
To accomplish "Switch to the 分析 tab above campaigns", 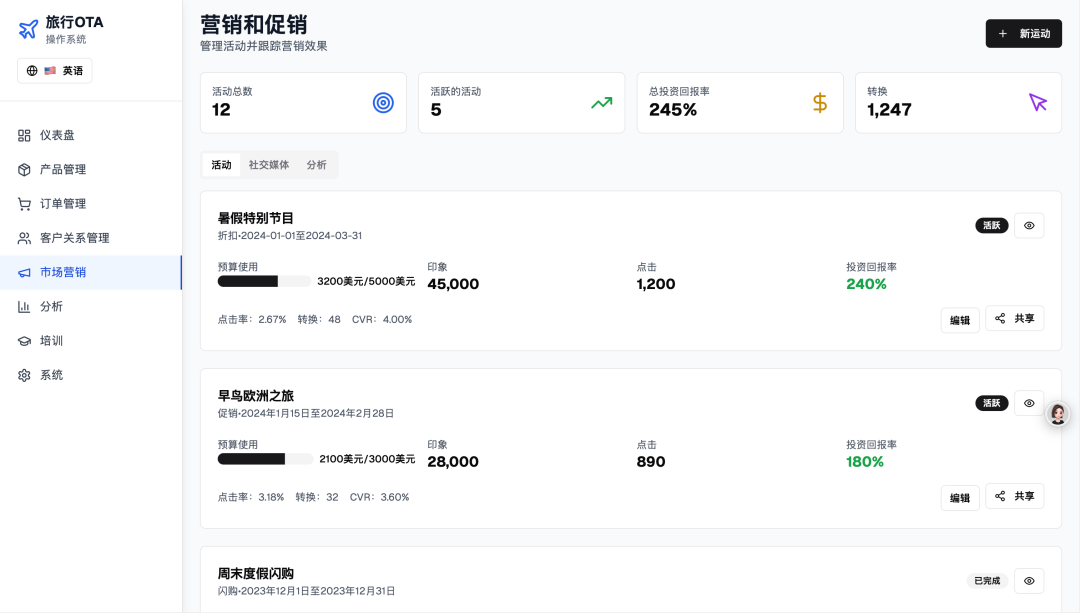I will 317,165.
